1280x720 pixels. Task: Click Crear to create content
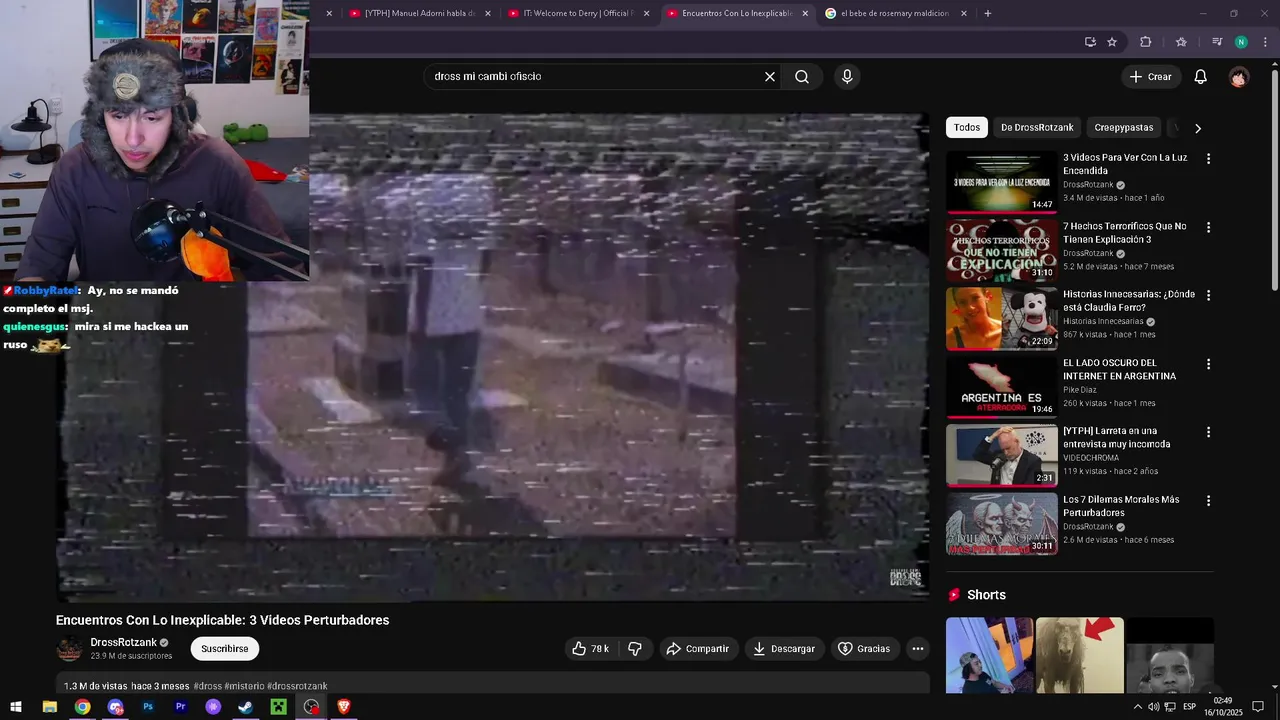pyautogui.click(x=1150, y=77)
